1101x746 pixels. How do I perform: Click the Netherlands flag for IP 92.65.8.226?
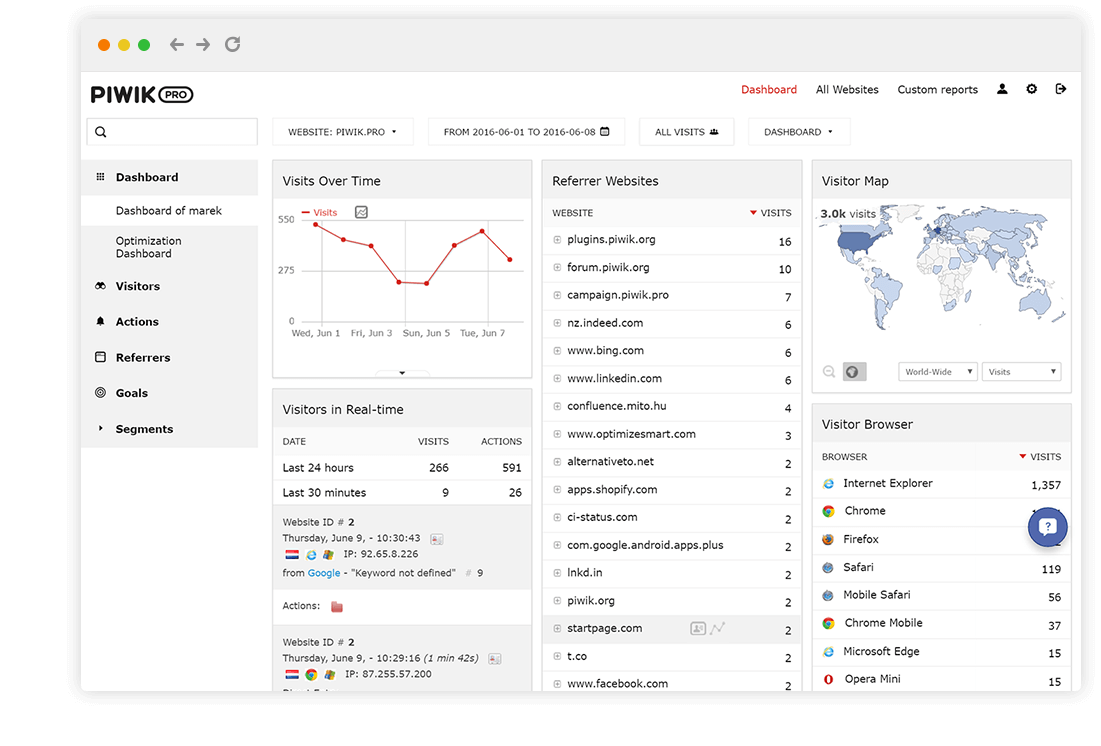pyautogui.click(x=292, y=555)
